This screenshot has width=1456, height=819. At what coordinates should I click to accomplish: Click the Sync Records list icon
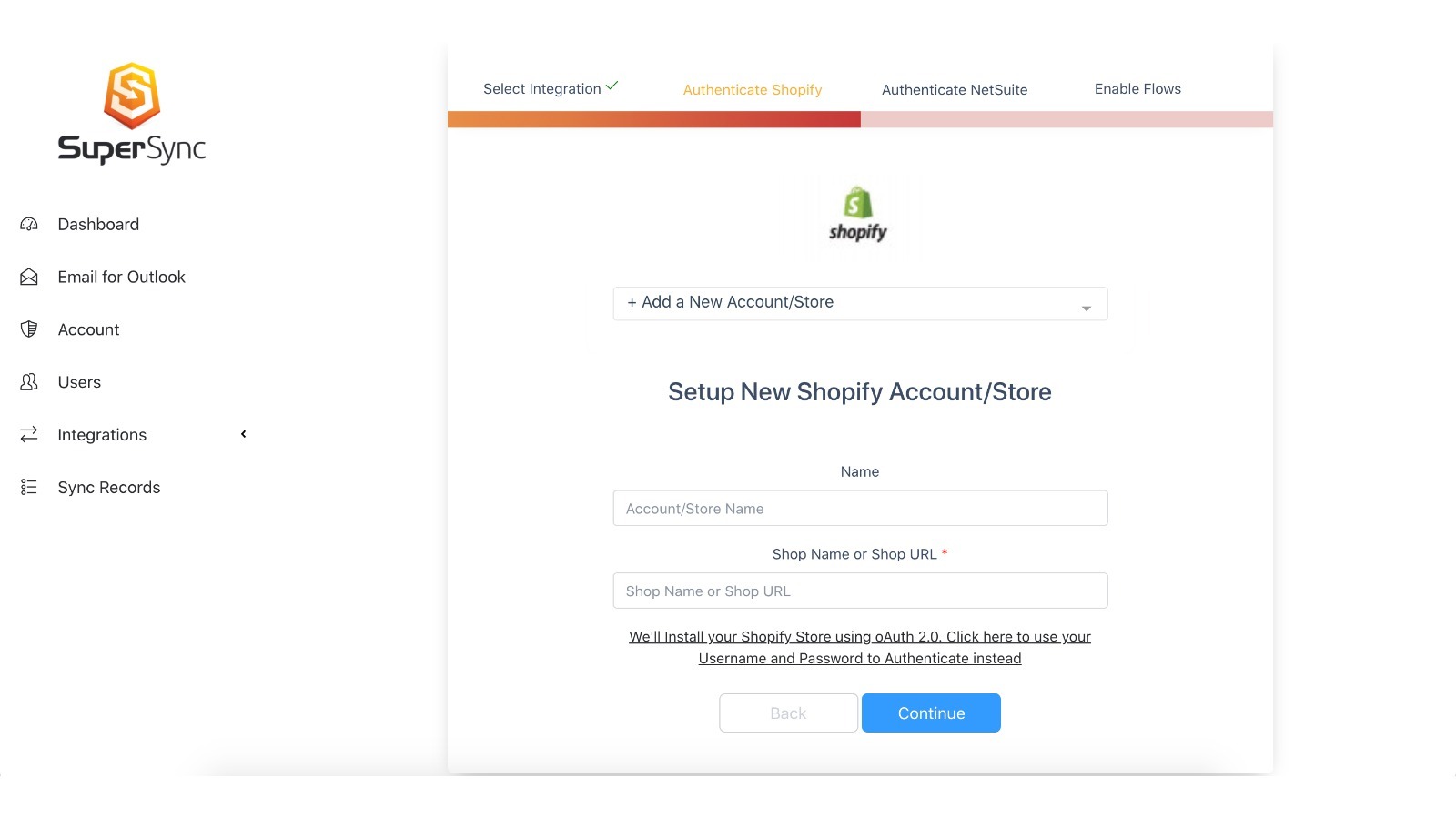pos(29,488)
